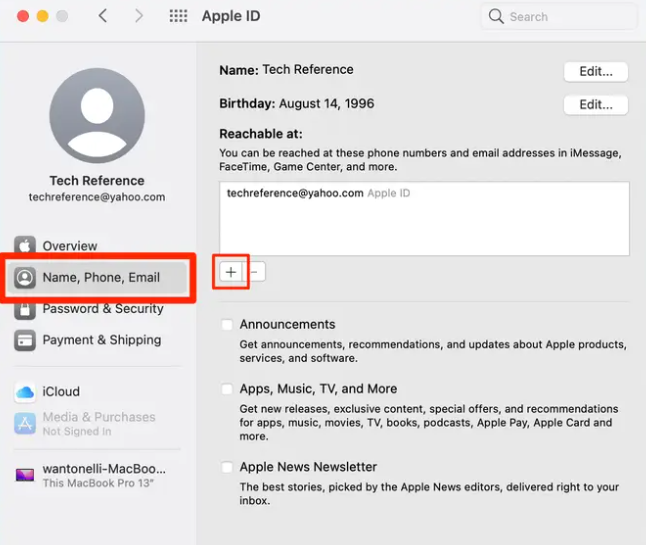Edit the Name field
The height and width of the screenshot is (545, 646).
coord(596,72)
